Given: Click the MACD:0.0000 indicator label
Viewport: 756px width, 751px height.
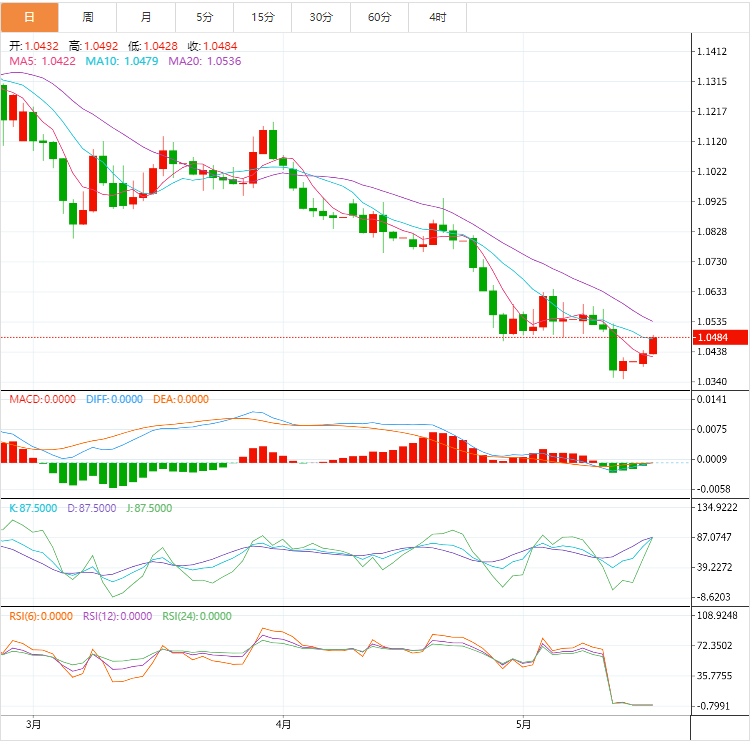Looking at the screenshot, I should tap(42, 399).
